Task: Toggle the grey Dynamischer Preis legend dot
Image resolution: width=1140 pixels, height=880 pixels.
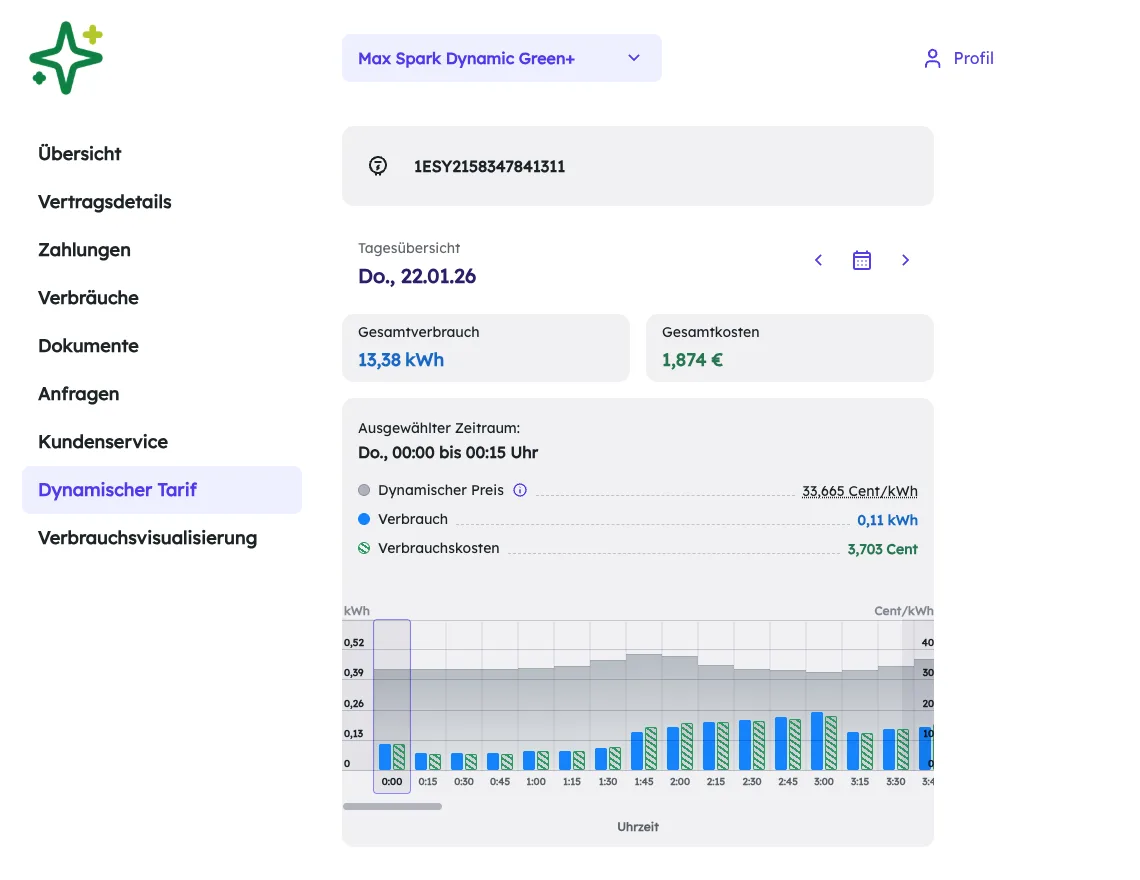Action: pyautogui.click(x=364, y=490)
